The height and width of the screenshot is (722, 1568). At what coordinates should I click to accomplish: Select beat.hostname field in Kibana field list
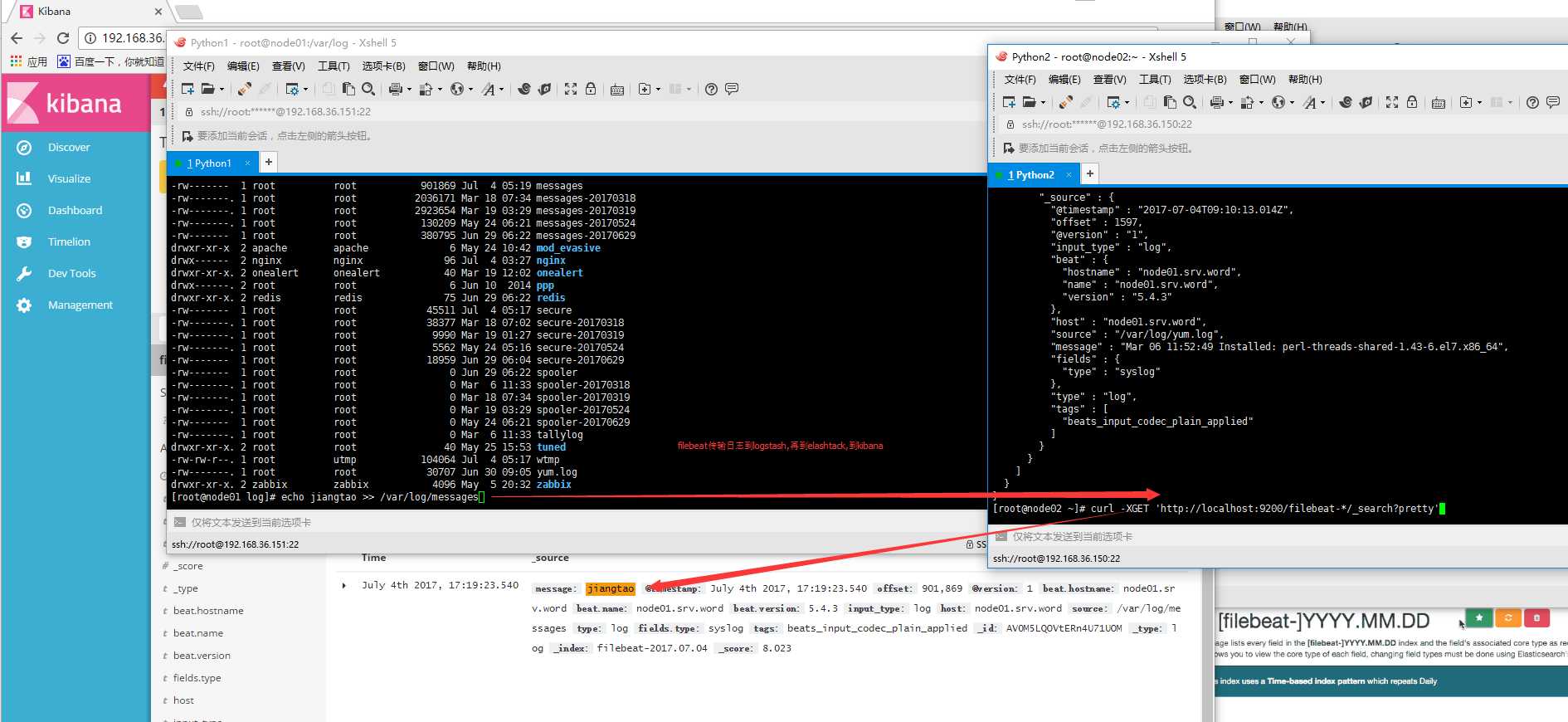[208, 611]
